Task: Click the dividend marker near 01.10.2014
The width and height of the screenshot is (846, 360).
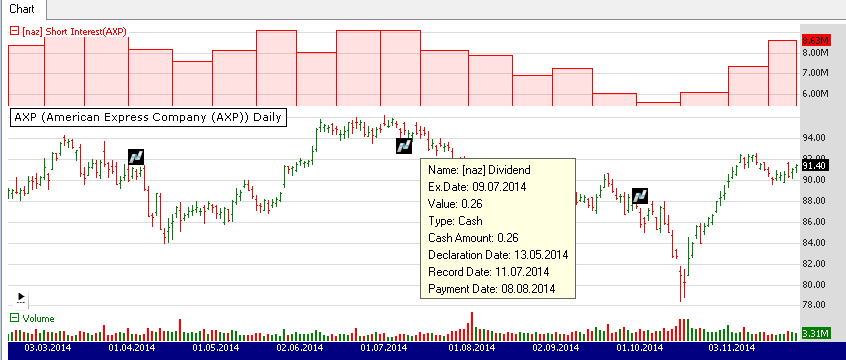Action: [x=639, y=196]
